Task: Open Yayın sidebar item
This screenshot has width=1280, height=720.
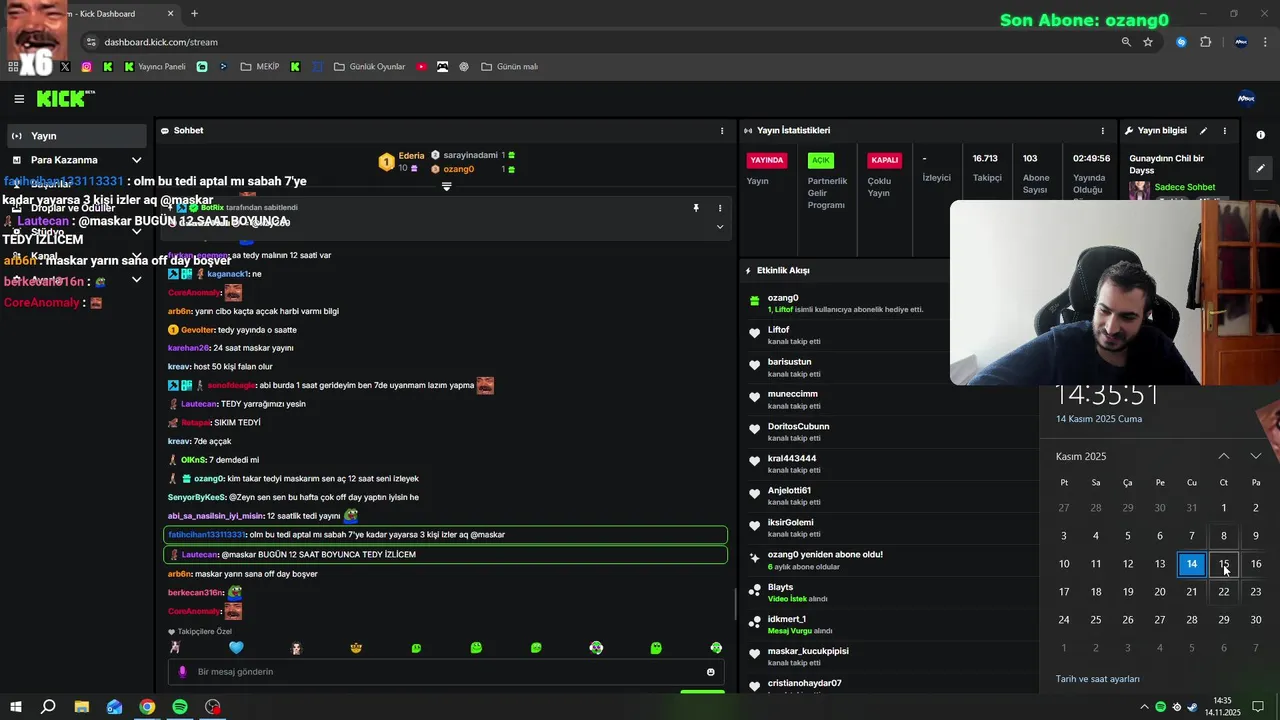Action: (75, 135)
